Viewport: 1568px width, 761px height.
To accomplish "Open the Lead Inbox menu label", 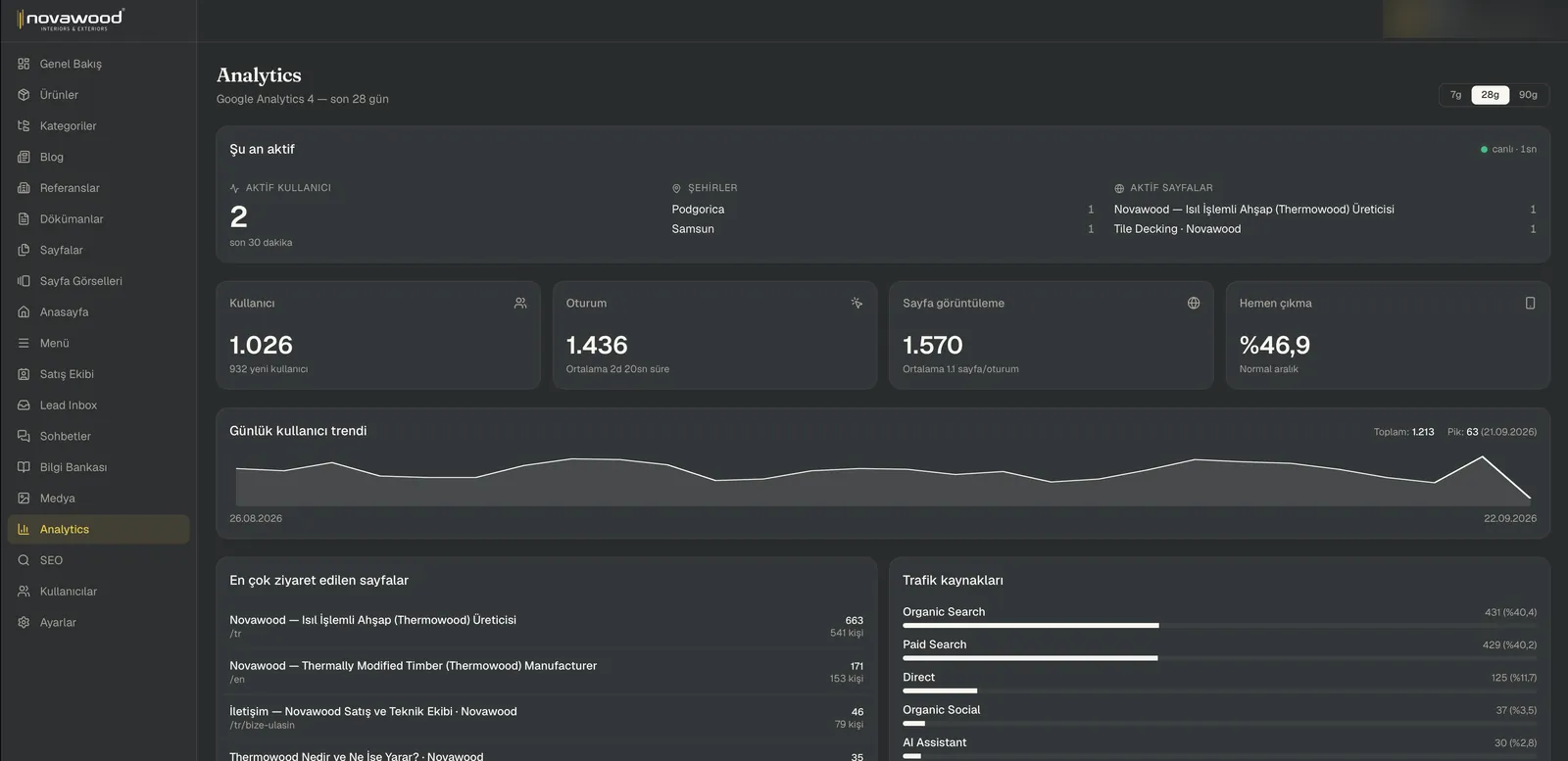I will coord(69,405).
